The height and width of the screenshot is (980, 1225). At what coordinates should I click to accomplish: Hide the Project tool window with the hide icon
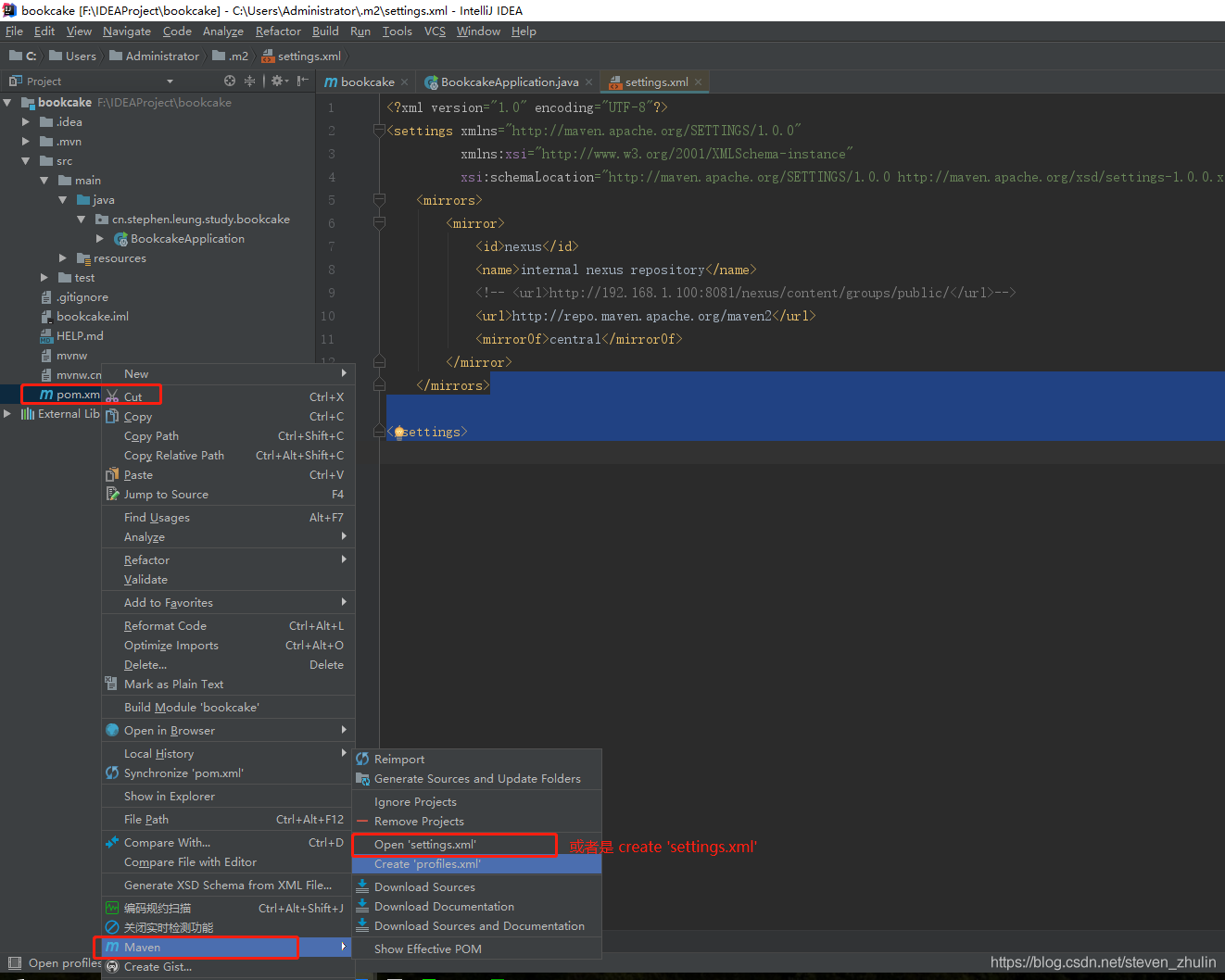(303, 82)
